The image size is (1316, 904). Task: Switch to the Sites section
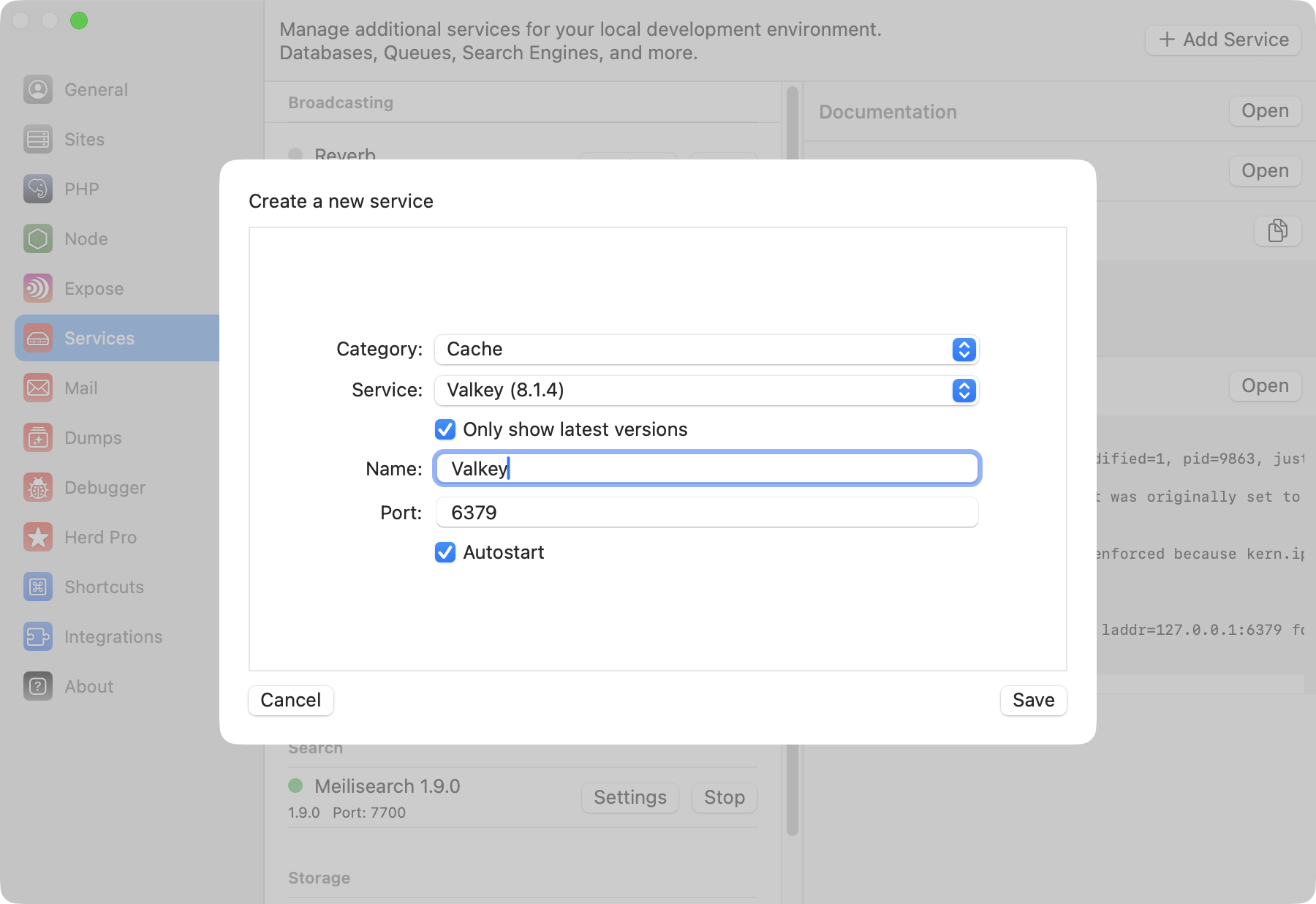coord(37,139)
